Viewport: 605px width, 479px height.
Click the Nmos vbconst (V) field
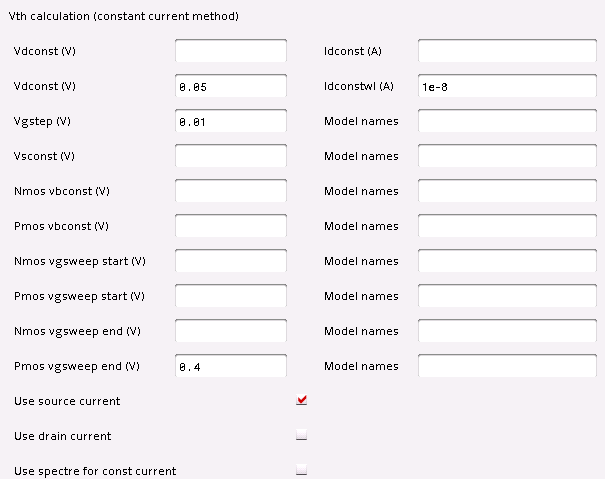[231, 191]
